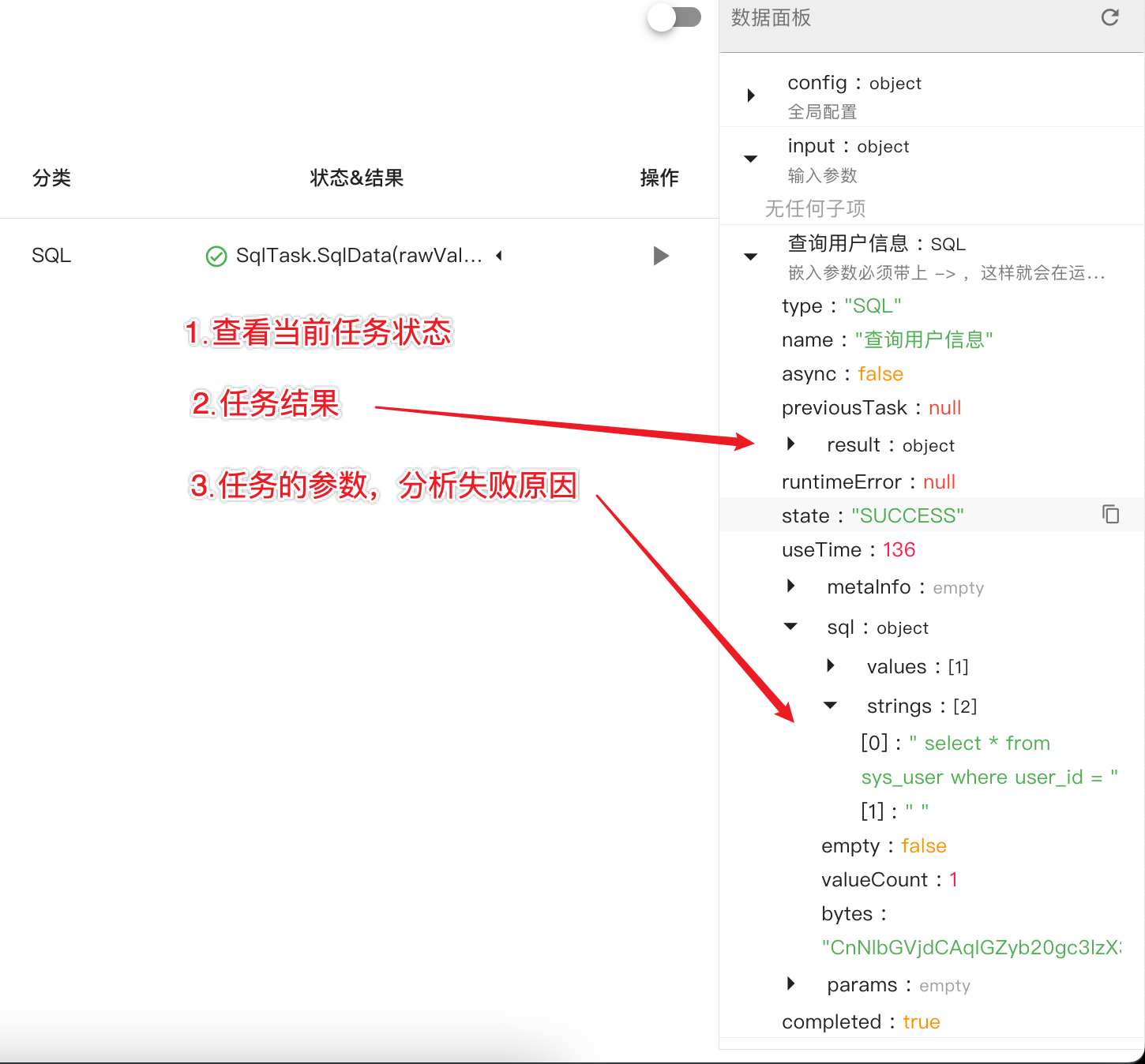Collapse the strings array node
The width and height of the screenshot is (1145, 1064).
coord(830,705)
